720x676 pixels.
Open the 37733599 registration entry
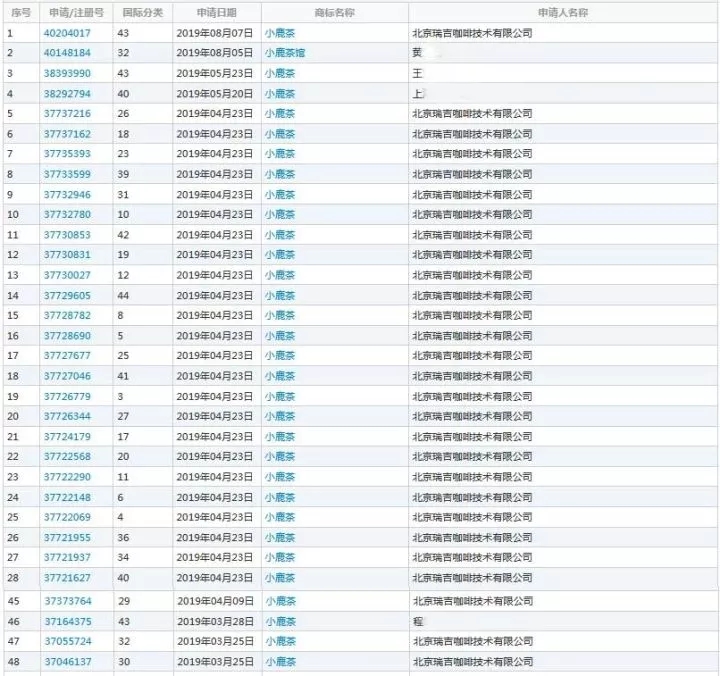coord(67,174)
